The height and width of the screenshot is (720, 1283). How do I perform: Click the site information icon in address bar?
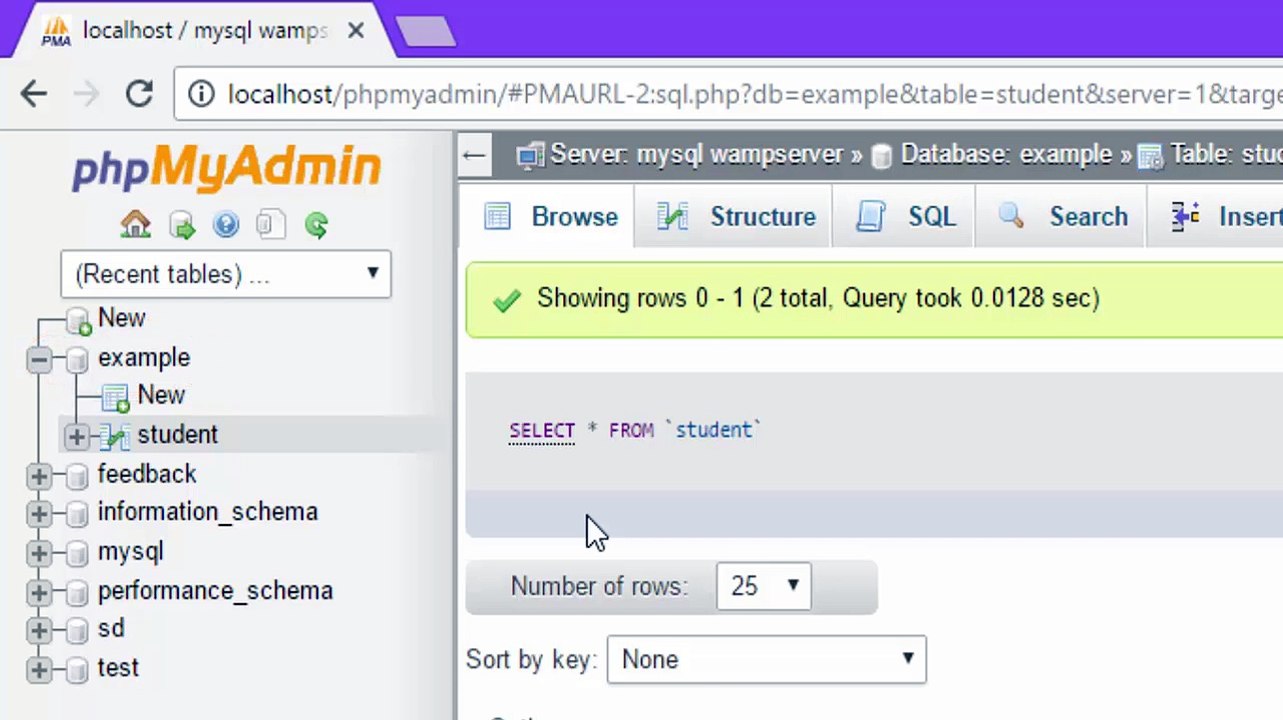click(201, 94)
